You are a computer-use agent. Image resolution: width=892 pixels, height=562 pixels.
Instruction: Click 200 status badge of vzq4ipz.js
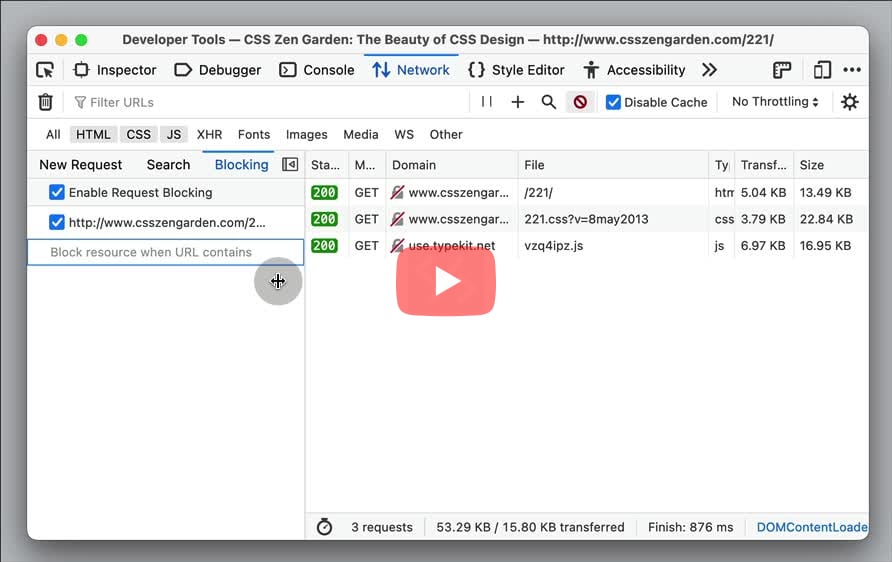coord(324,246)
